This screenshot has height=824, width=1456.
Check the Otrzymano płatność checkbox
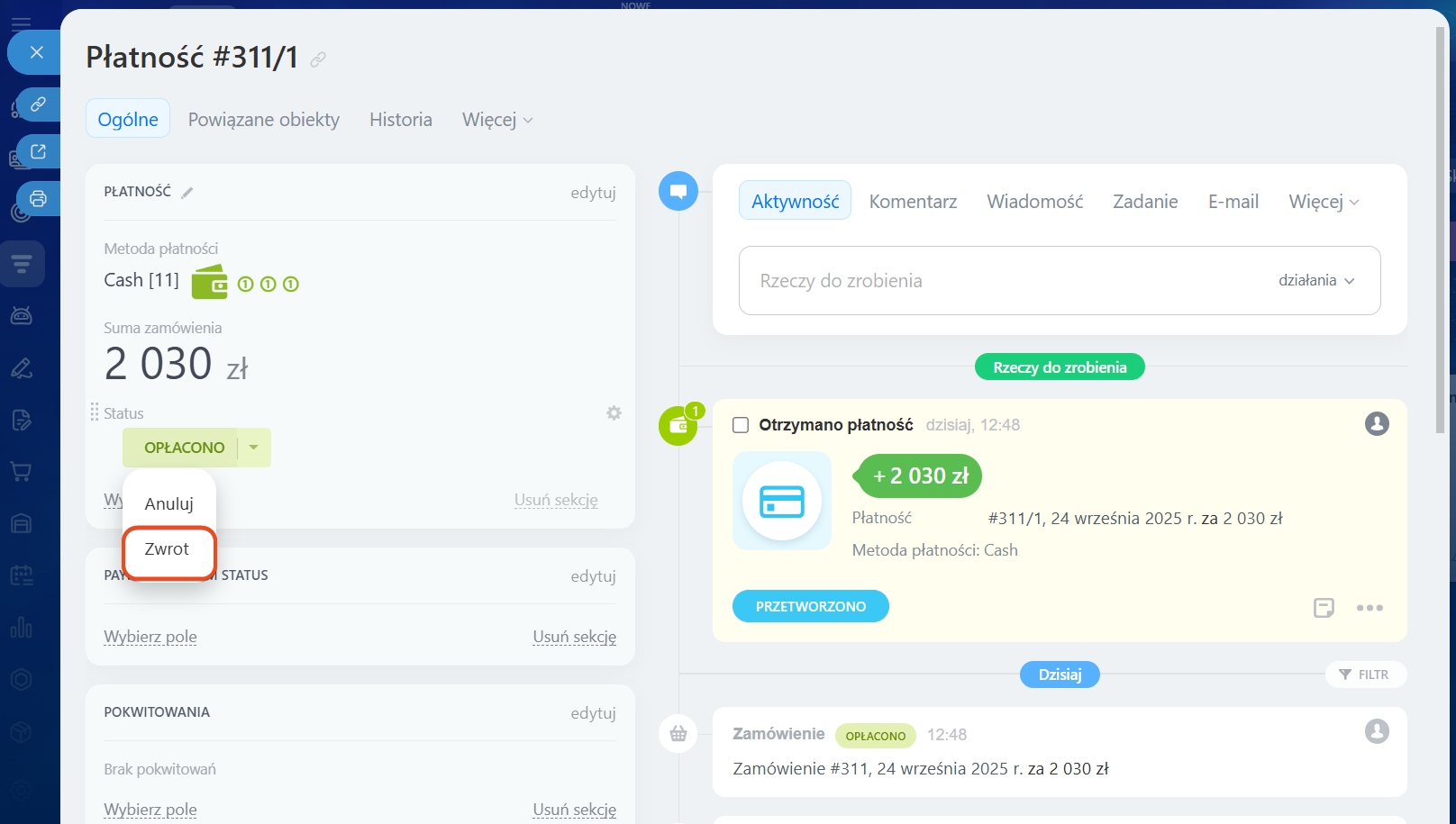point(741,425)
